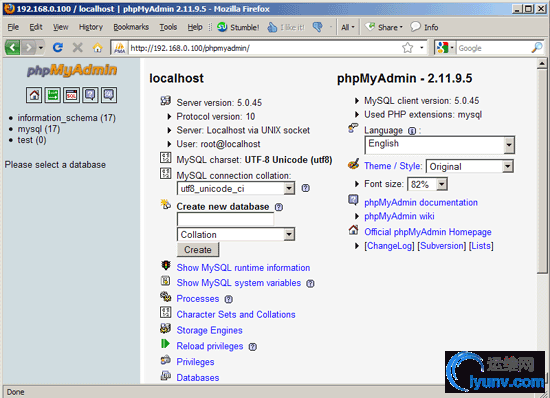Screen dimensions: 550x398
Task: Open the Databases link
Action: [x=198, y=378]
